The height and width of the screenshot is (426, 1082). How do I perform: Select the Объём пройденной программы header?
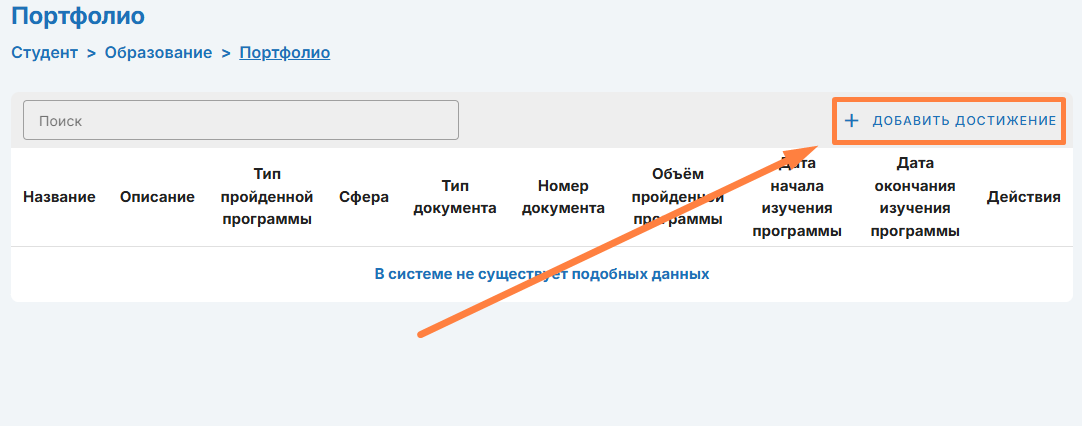[x=677, y=197]
